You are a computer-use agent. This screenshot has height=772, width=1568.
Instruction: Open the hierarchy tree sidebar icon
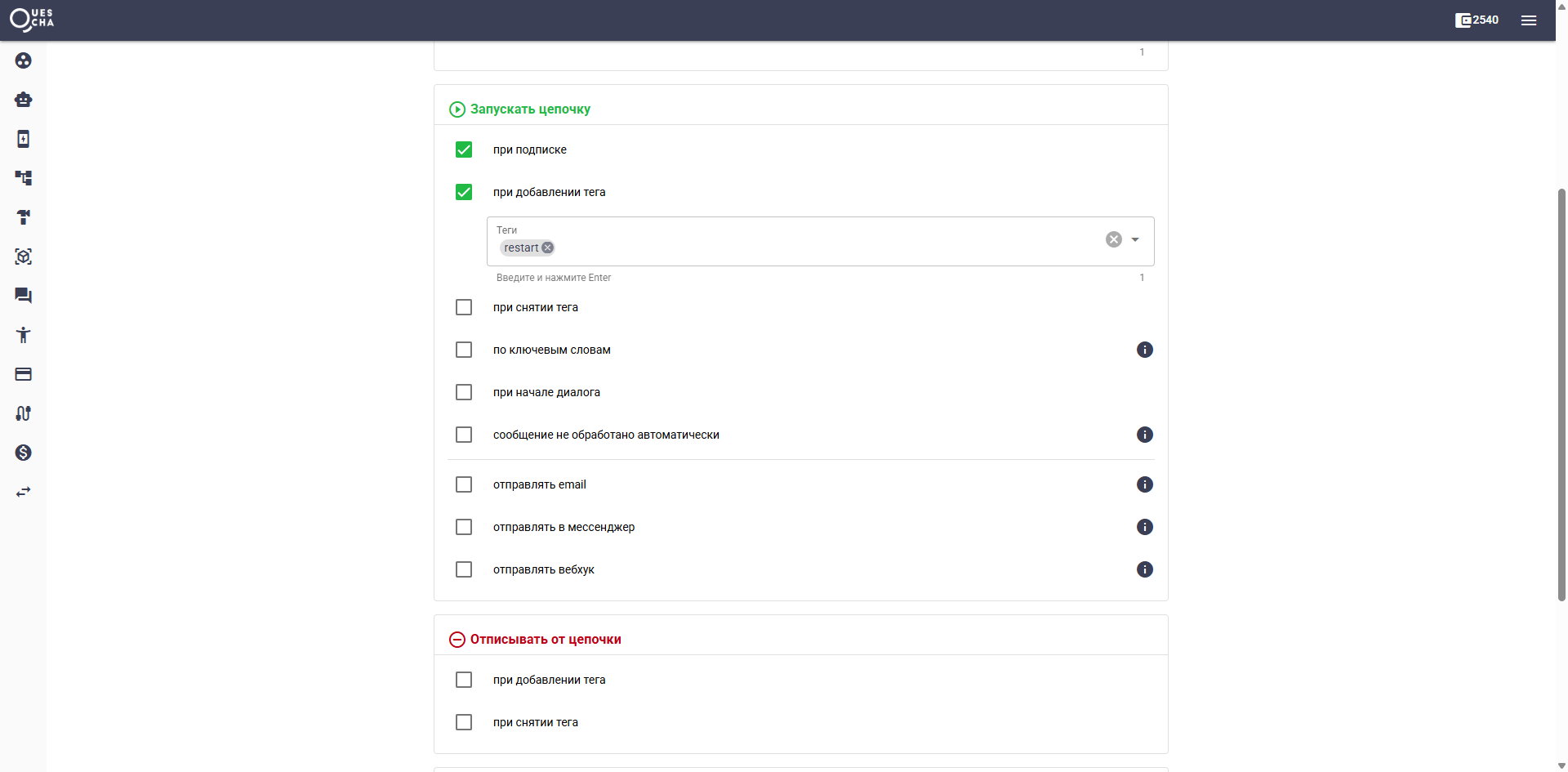tap(23, 178)
